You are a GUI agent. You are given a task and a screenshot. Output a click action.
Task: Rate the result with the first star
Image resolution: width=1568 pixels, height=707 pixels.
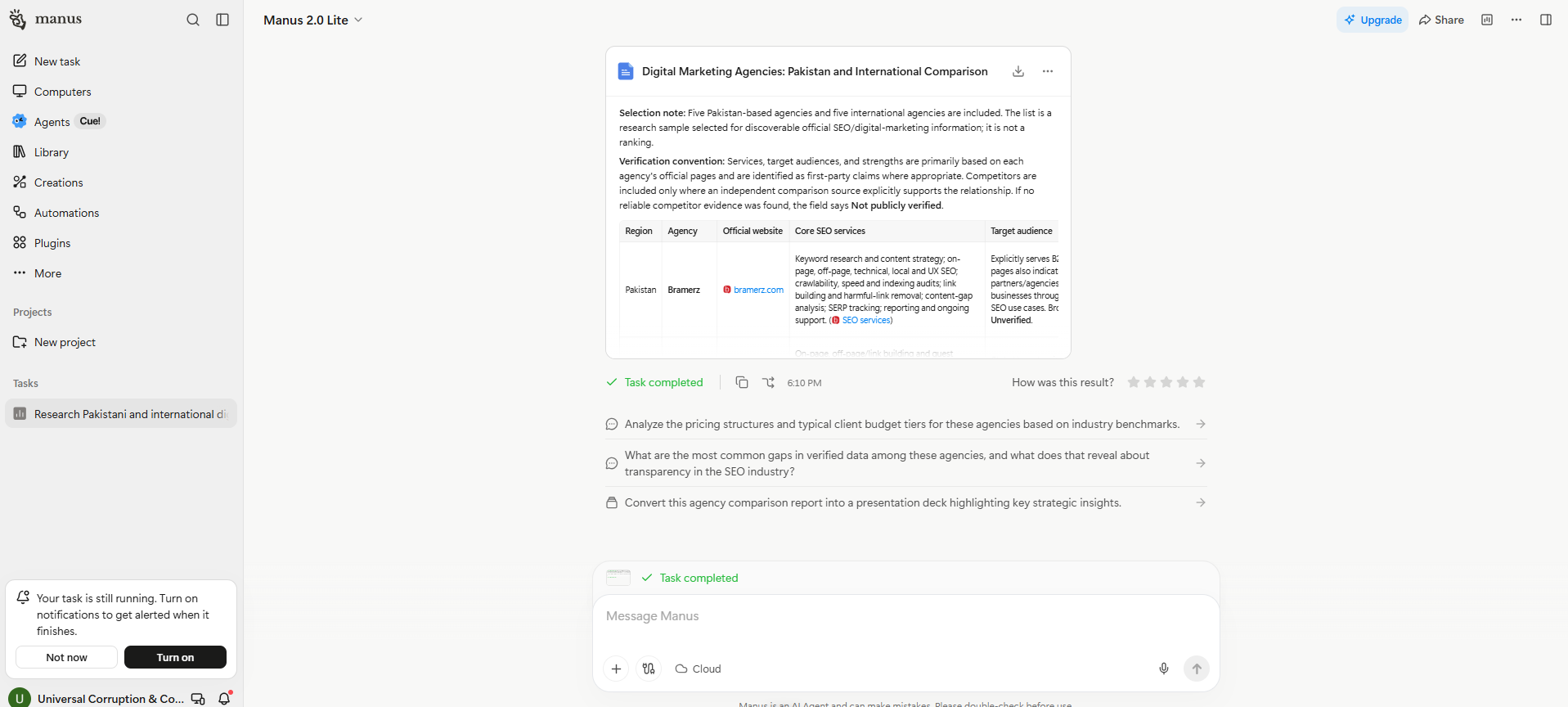tap(1134, 382)
